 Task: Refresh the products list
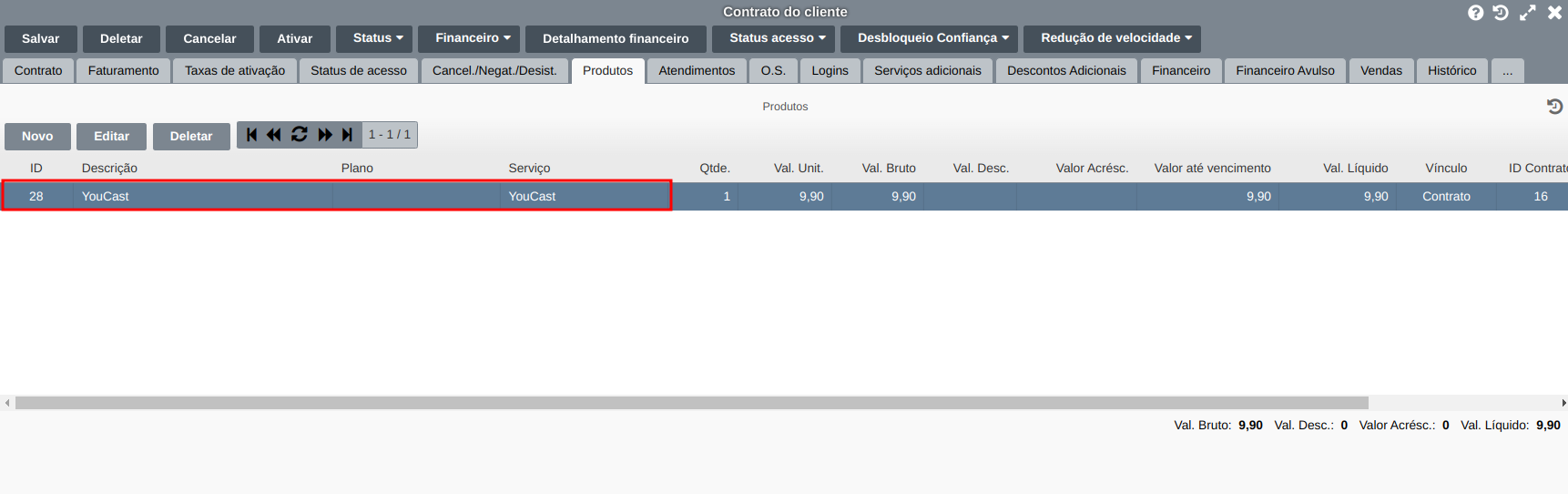(x=300, y=135)
